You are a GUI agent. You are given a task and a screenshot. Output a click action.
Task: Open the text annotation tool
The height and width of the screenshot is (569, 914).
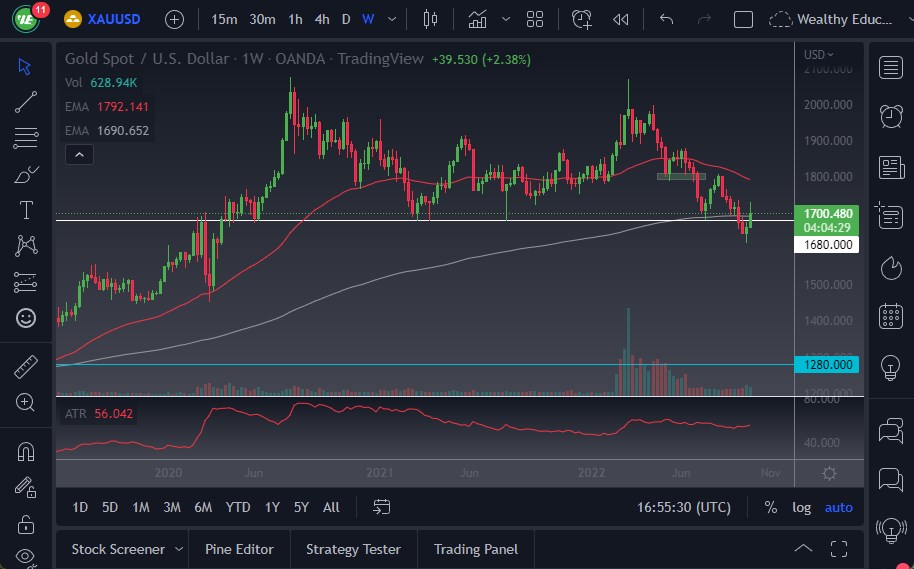coord(26,210)
